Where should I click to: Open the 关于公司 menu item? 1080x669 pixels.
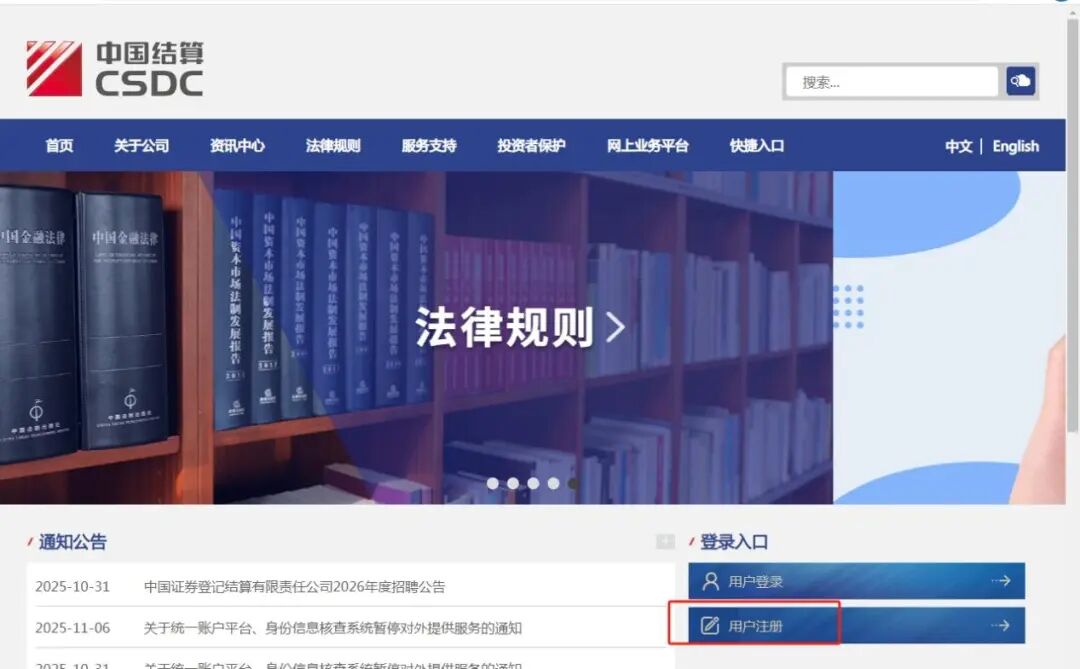(141, 145)
